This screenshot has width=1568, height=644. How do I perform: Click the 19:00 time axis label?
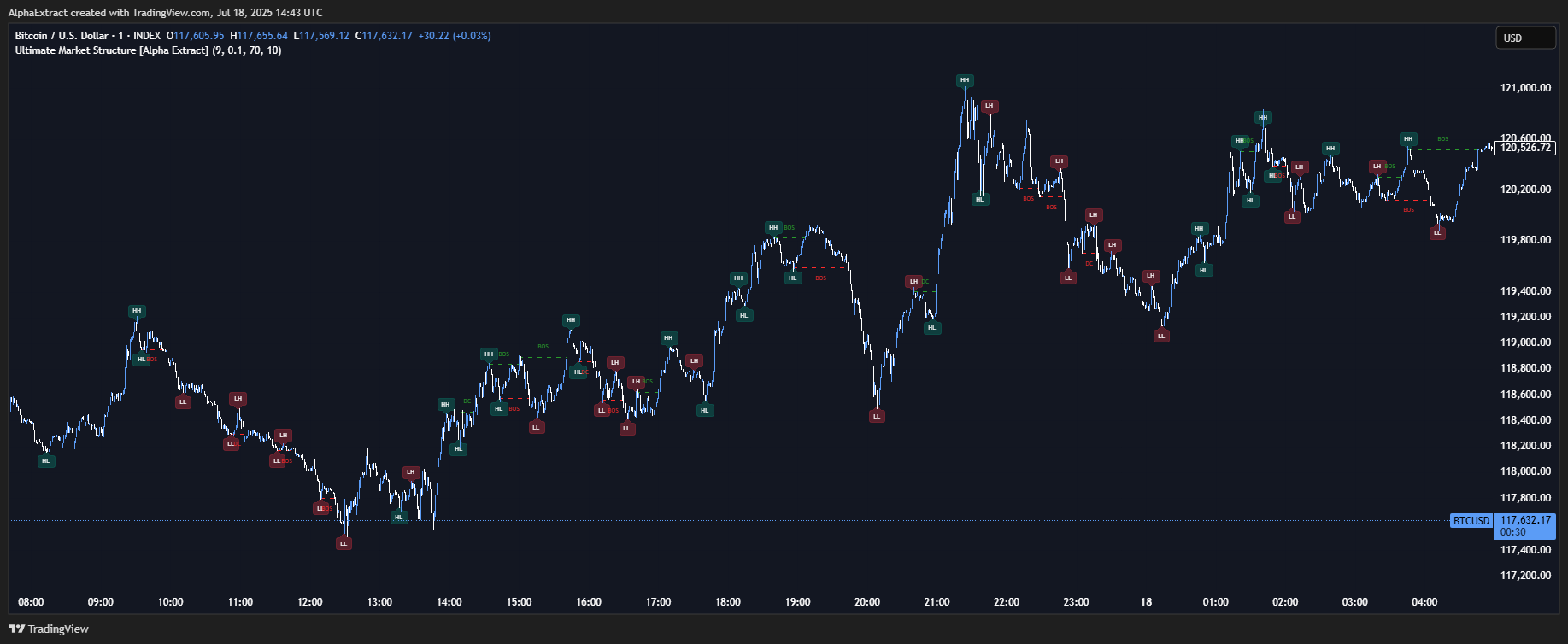pyautogui.click(x=797, y=602)
